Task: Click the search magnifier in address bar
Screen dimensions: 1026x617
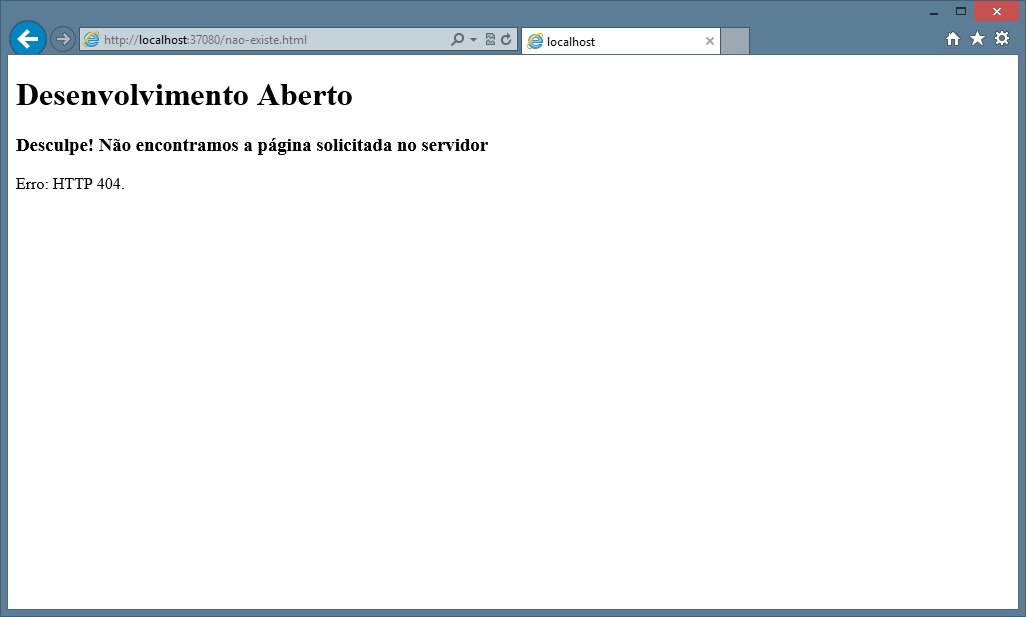Action: pos(458,40)
